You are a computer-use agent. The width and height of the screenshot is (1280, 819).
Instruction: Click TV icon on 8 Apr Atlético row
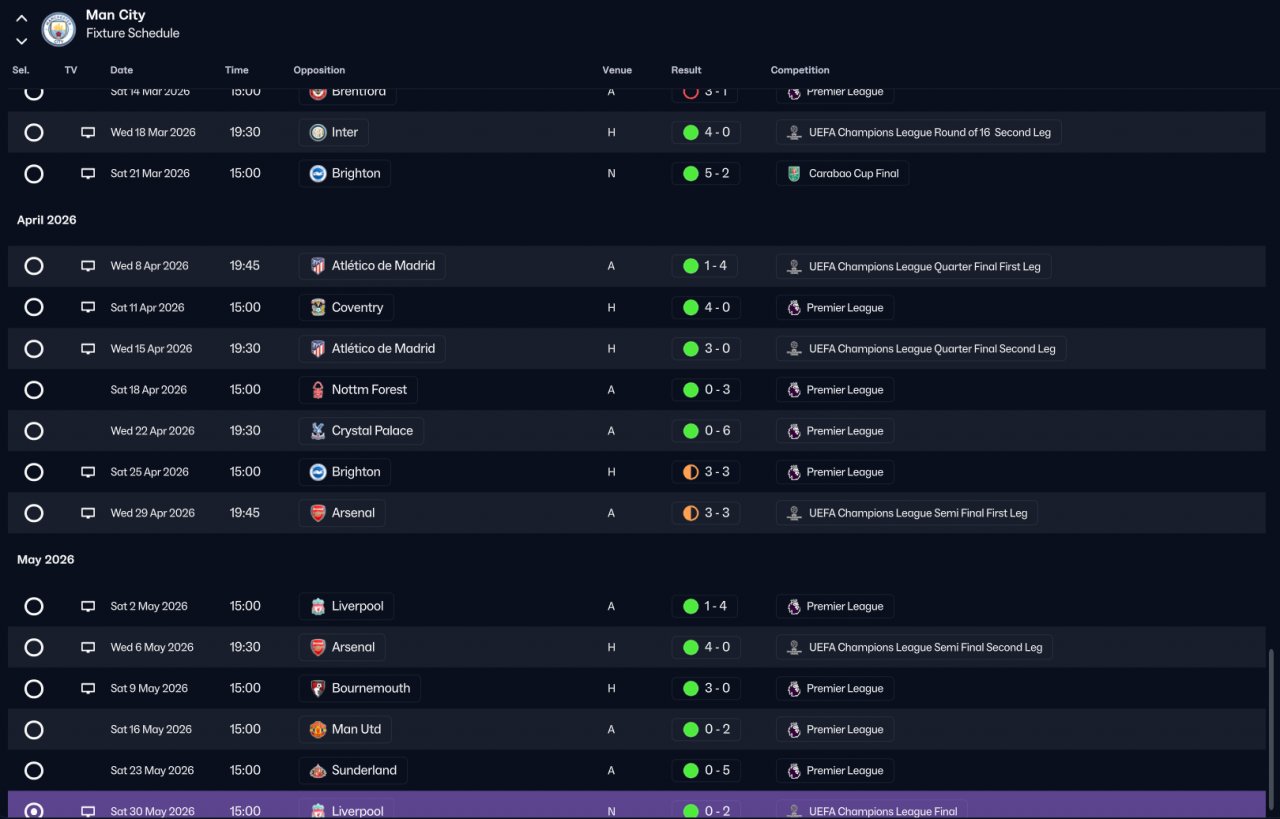(88, 266)
